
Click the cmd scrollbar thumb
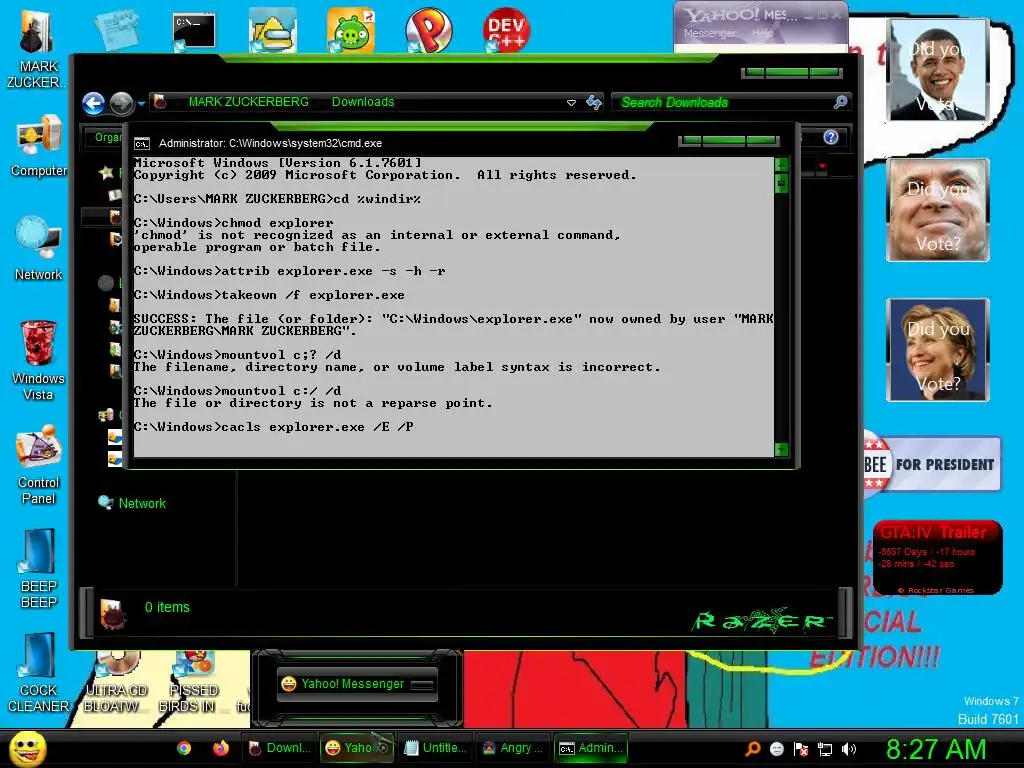tap(781, 184)
